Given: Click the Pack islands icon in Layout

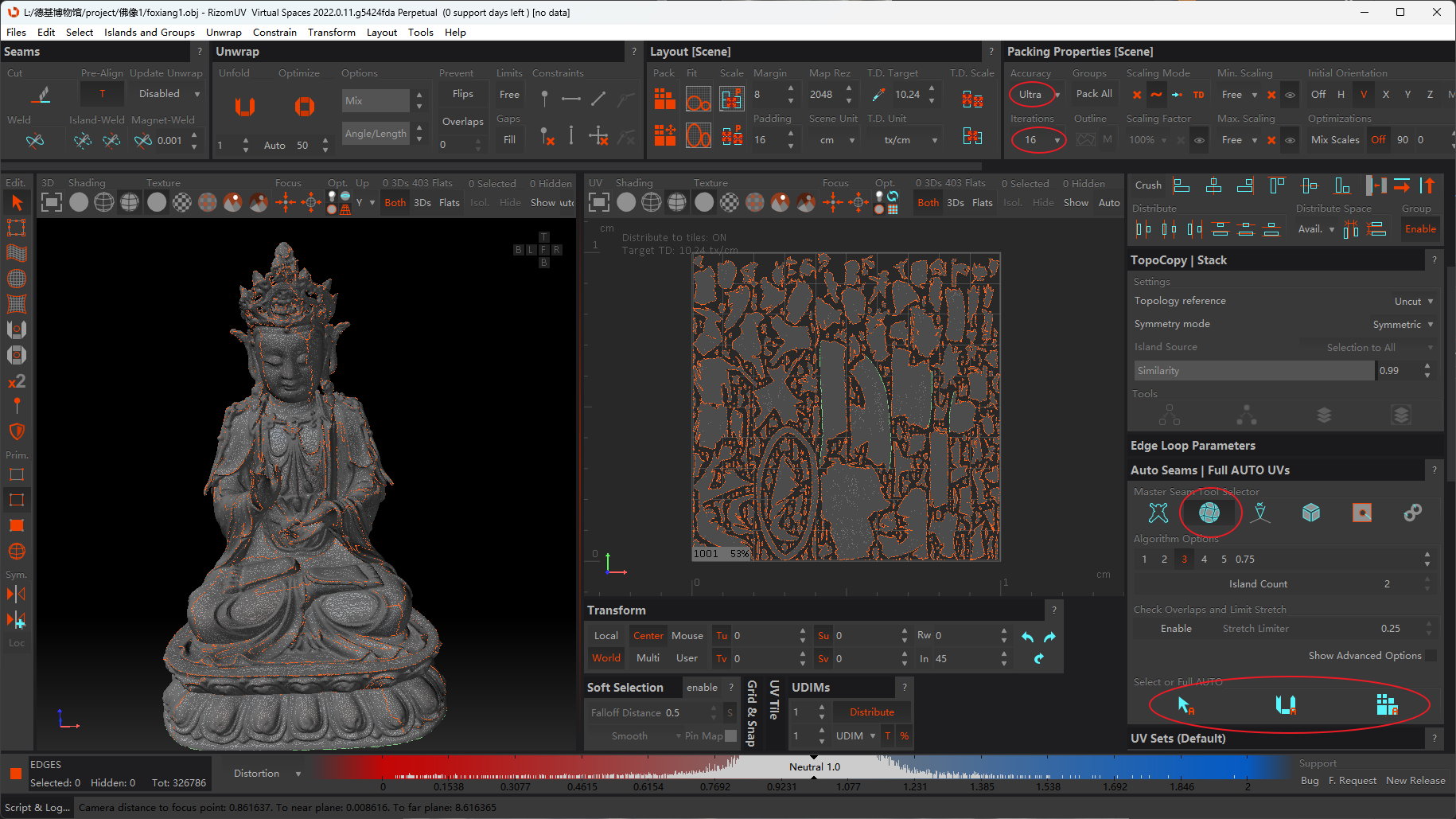Looking at the screenshot, I should [664, 99].
